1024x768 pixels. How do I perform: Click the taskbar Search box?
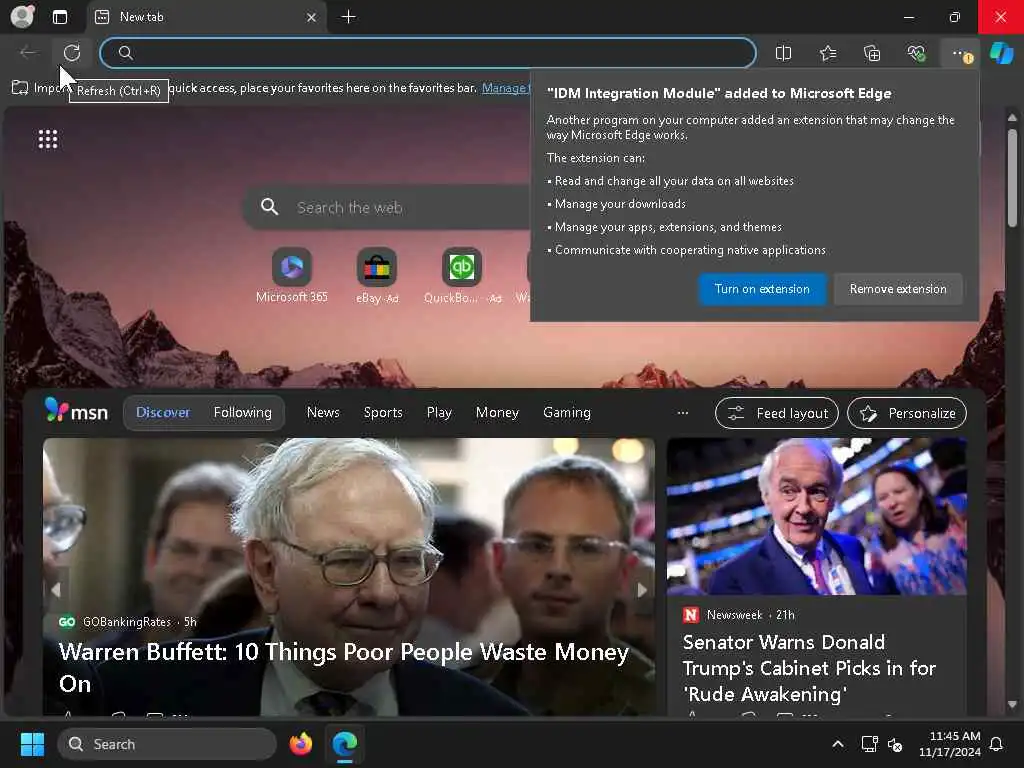coord(167,744)
